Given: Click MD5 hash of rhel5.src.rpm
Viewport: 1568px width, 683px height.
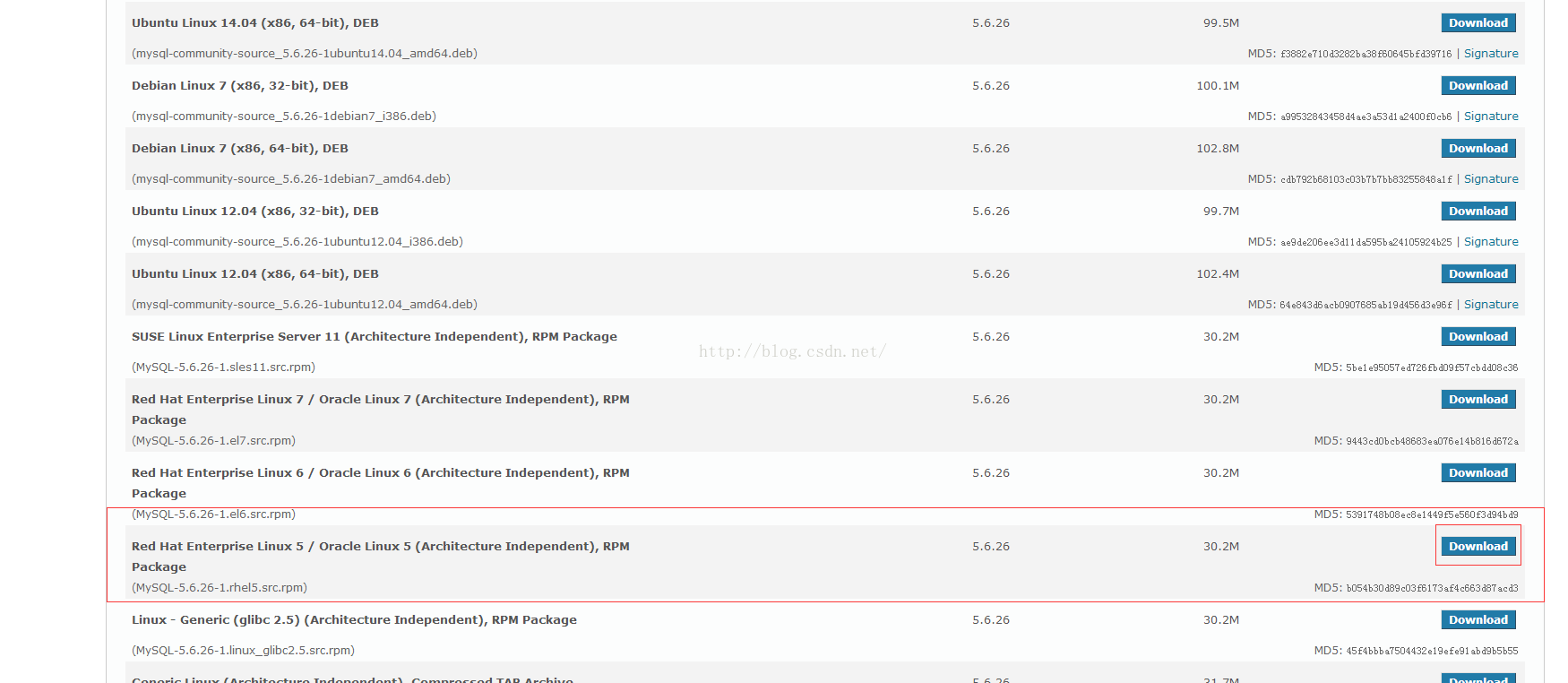Looking at the screenshot, I should coord(1432,588).
